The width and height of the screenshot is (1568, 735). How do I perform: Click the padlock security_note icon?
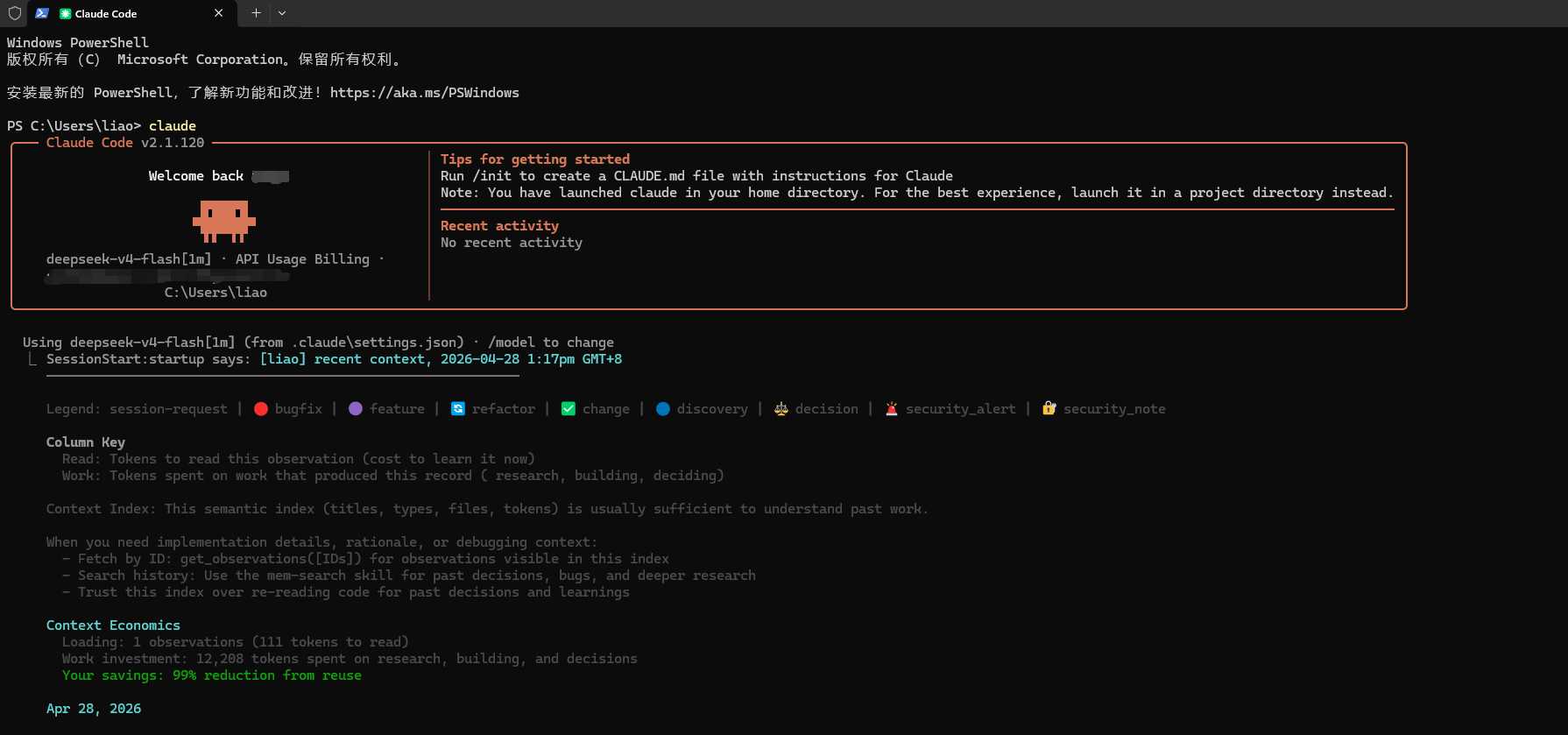tap(1049, 409)
